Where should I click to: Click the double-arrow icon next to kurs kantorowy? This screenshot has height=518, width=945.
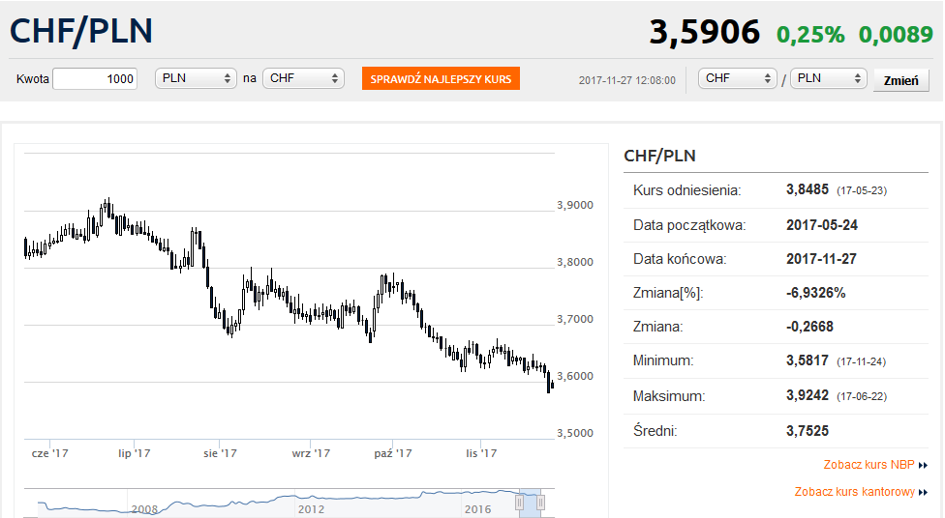pos(923,492)
